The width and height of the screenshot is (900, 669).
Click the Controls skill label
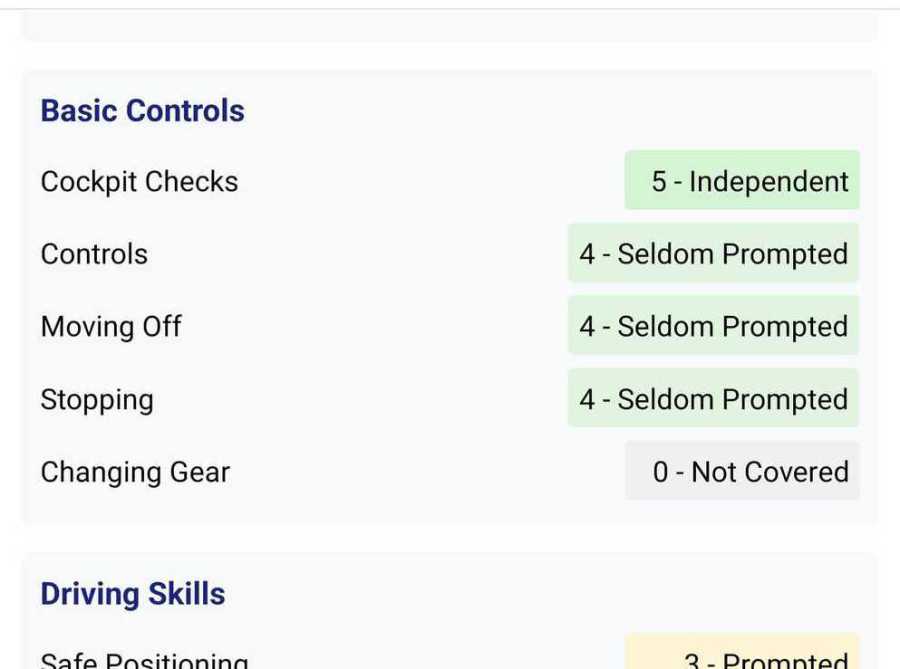point(94,254)
